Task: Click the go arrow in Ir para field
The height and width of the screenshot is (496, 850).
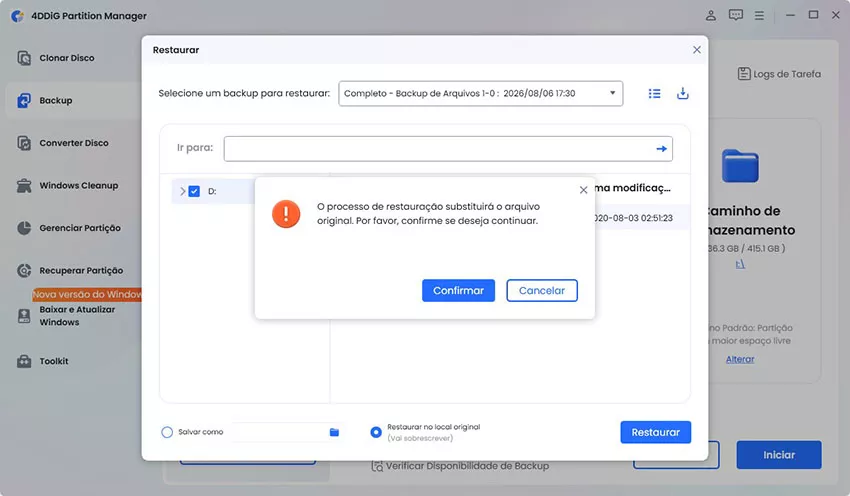Action: click(661, 149)
